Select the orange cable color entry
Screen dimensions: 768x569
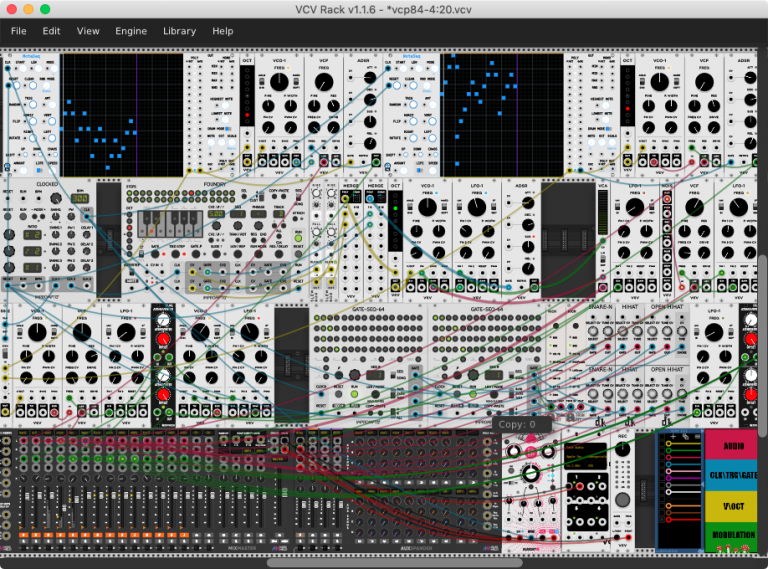pos(681,505)
